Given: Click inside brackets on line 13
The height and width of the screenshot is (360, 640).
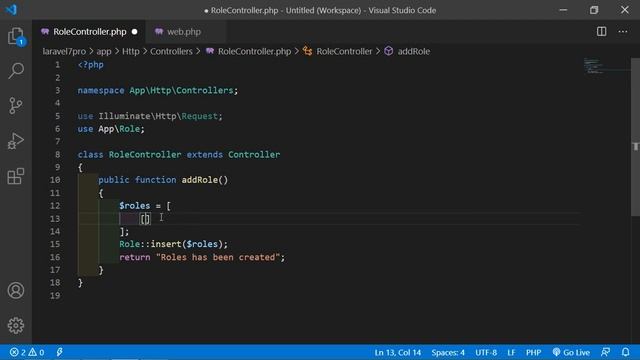Looking at the screenshot, I should click(x=145, y=219).
